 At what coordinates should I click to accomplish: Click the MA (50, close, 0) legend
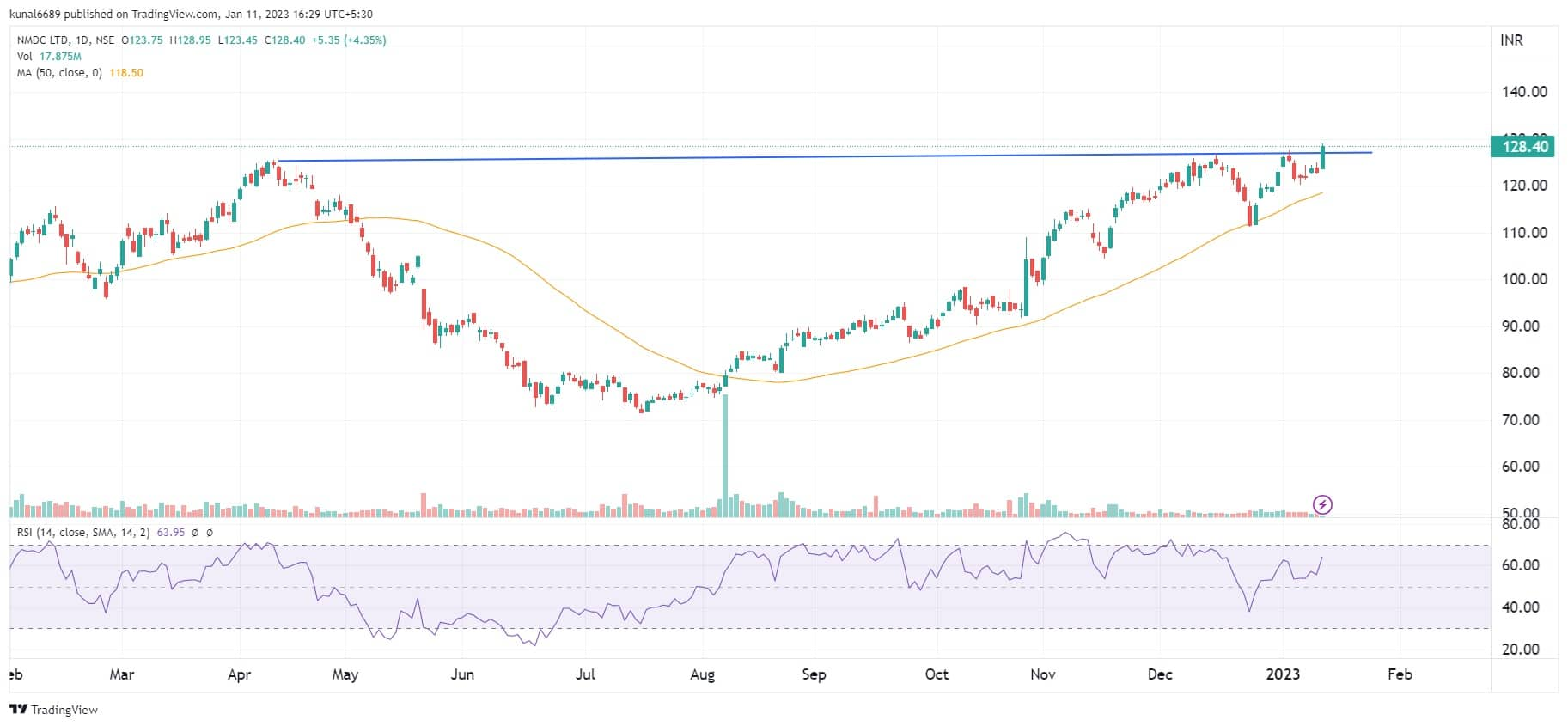point(59,73)
